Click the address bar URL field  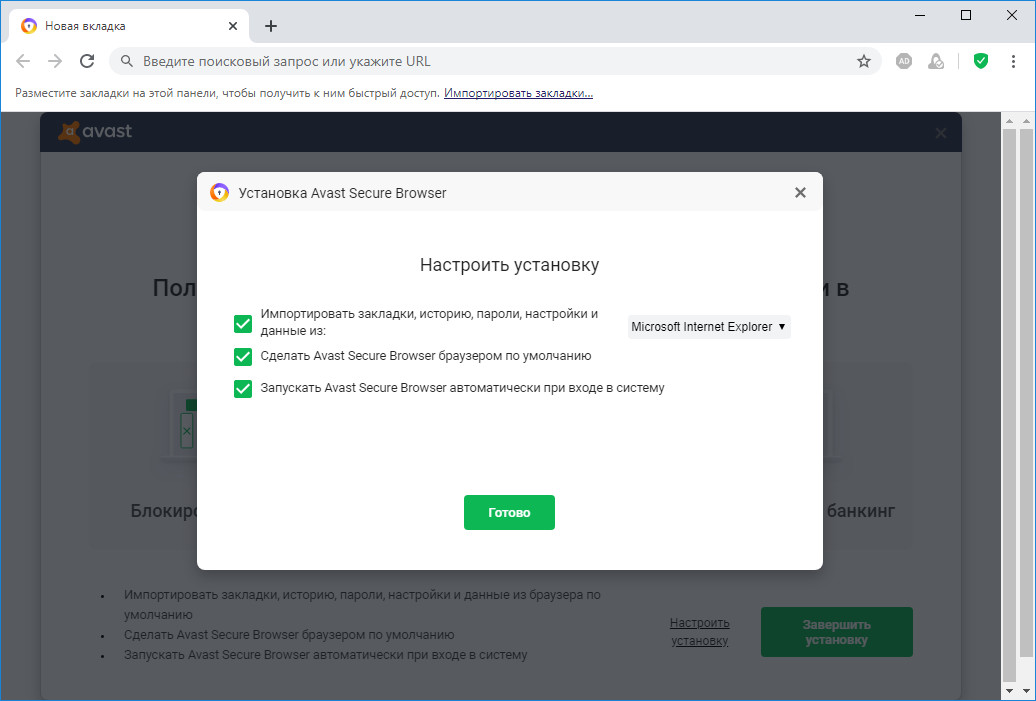tap(496, 61)
